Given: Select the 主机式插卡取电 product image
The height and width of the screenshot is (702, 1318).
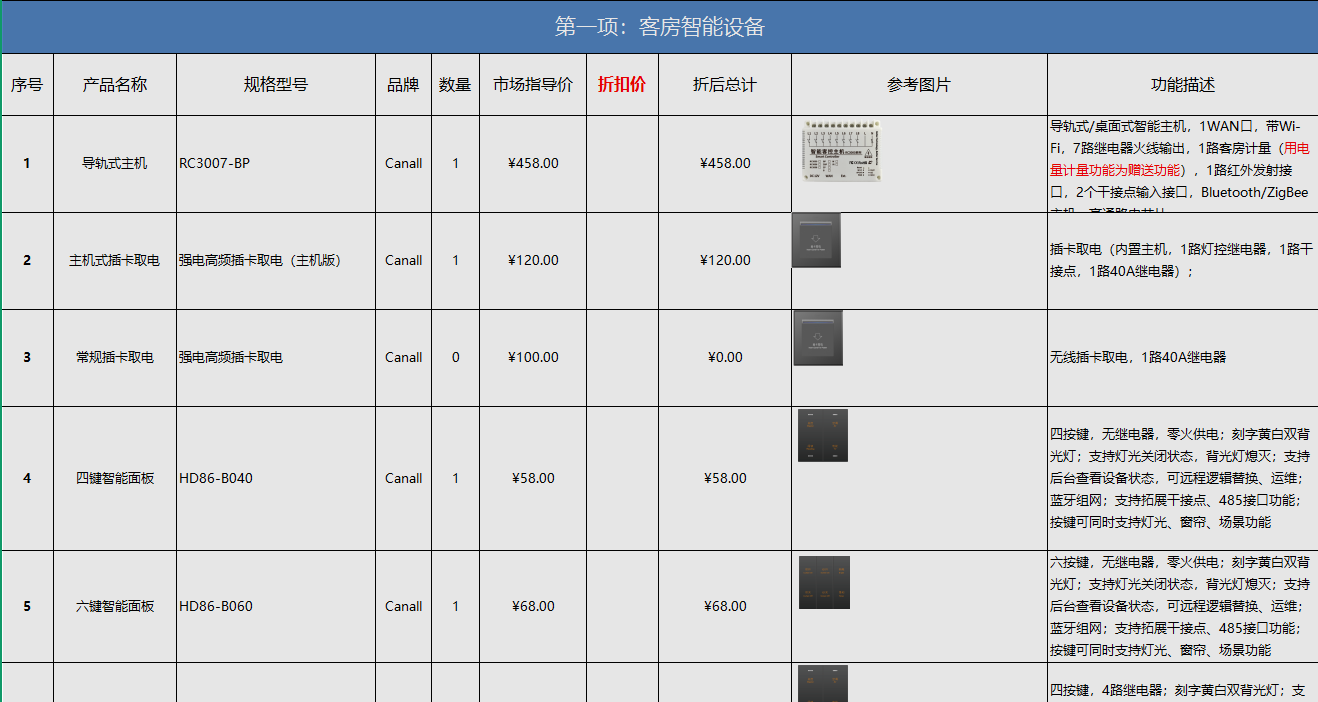Looking at the screenshot, I should [816, 241].
